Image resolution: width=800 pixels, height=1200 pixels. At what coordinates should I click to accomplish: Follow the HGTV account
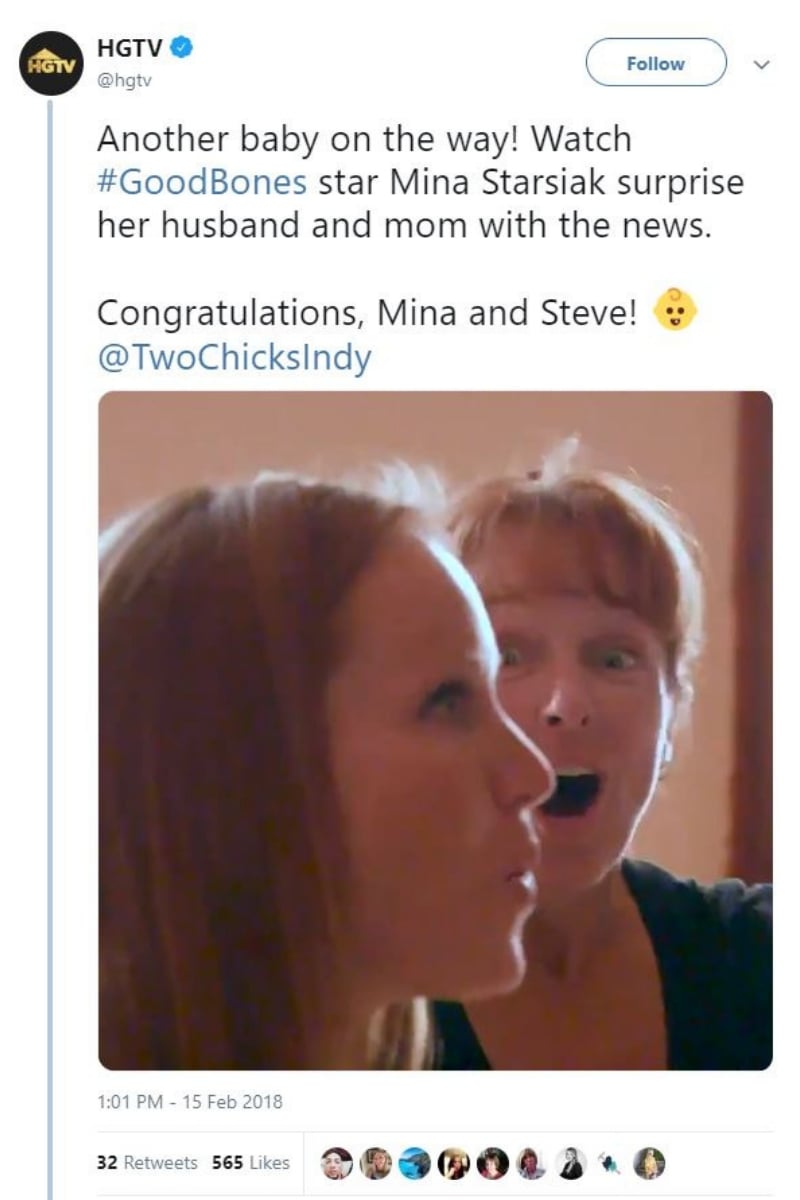tap(656, 63)
